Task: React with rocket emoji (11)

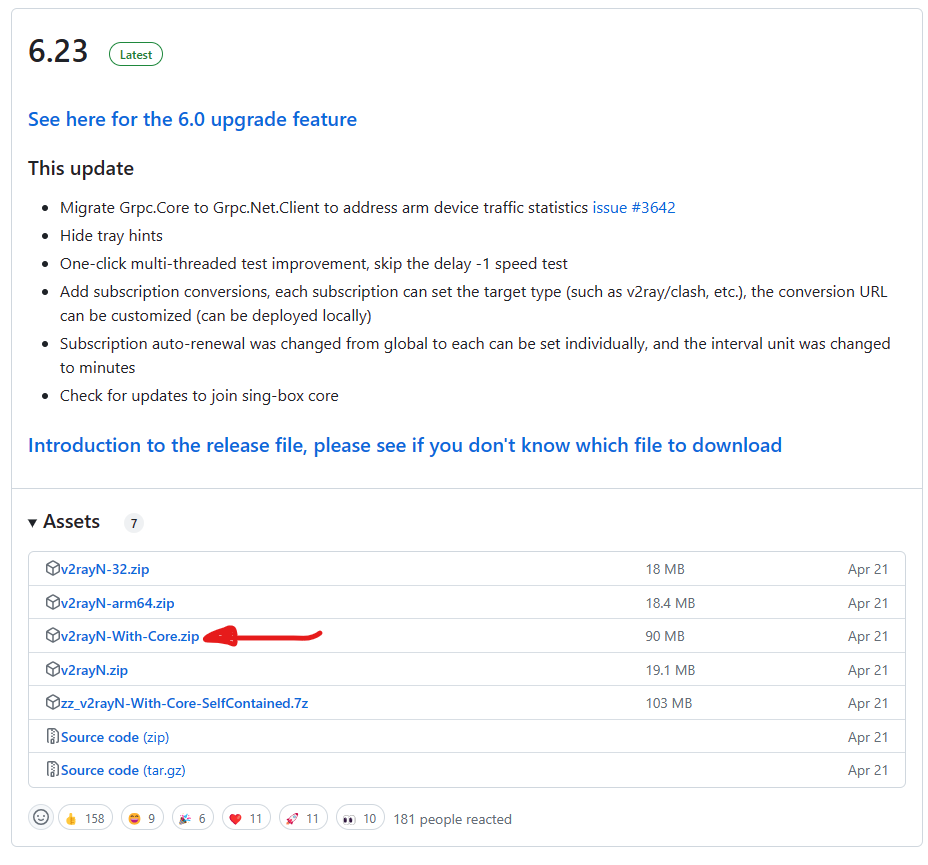Action: pyautogui.click(x=303, y=818)
